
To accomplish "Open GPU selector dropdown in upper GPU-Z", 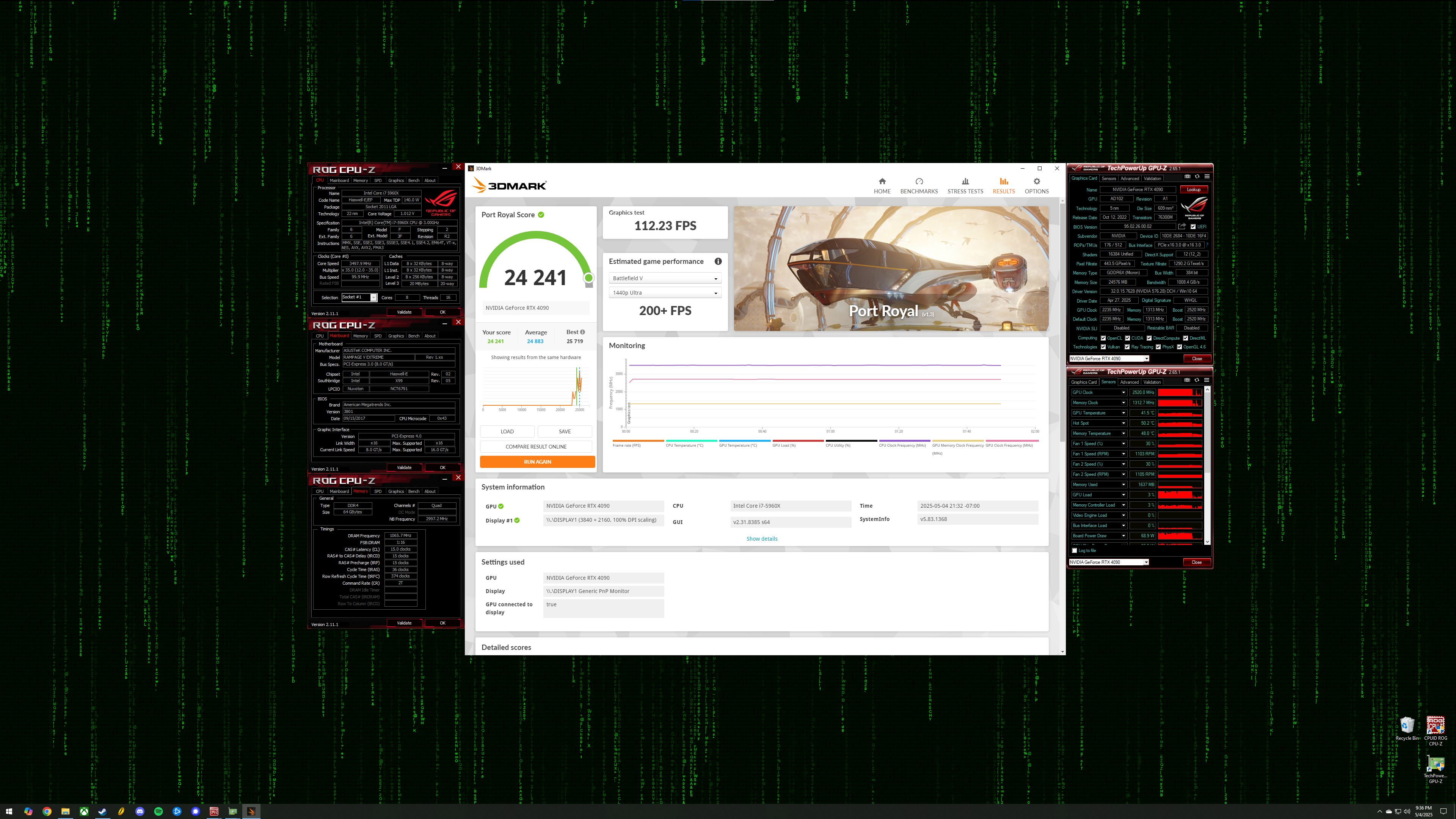I will (x=1109, y=358).
